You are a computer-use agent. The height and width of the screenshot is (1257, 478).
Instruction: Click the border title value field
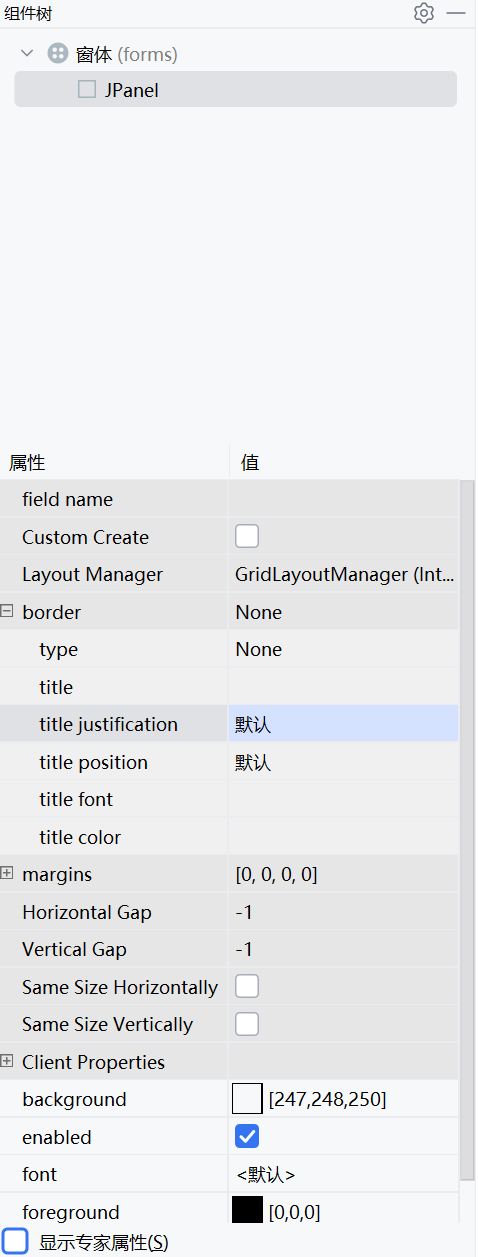click(344, 687)
